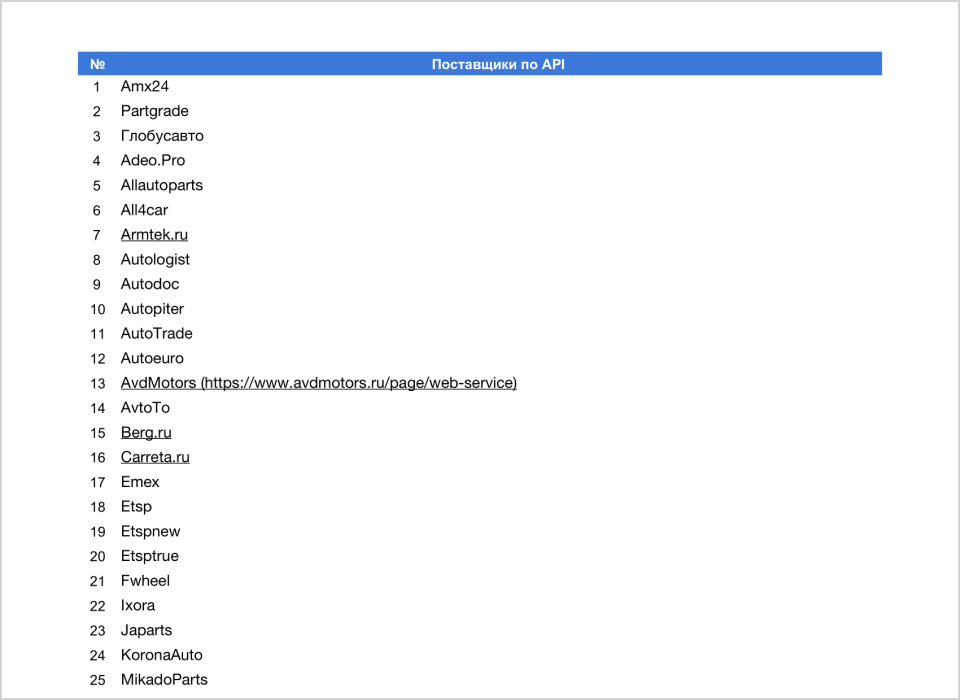The image size is (960, 700).
Task: Click the Japarts entry
Action: click(146, 630)
